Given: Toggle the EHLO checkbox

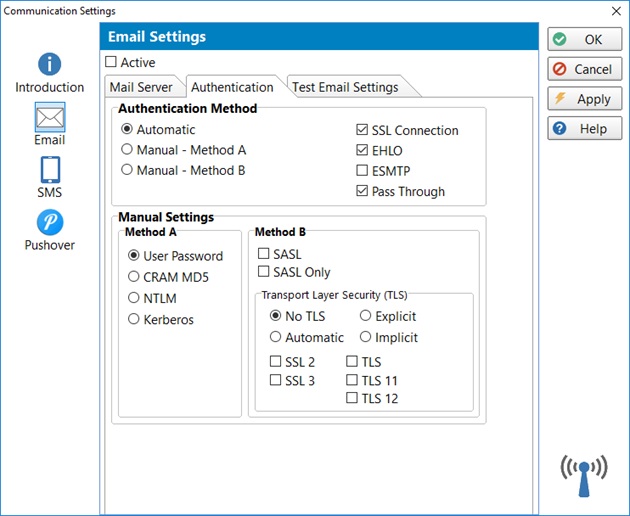Looking at the screenshot, I should click(x=362, y=150).
